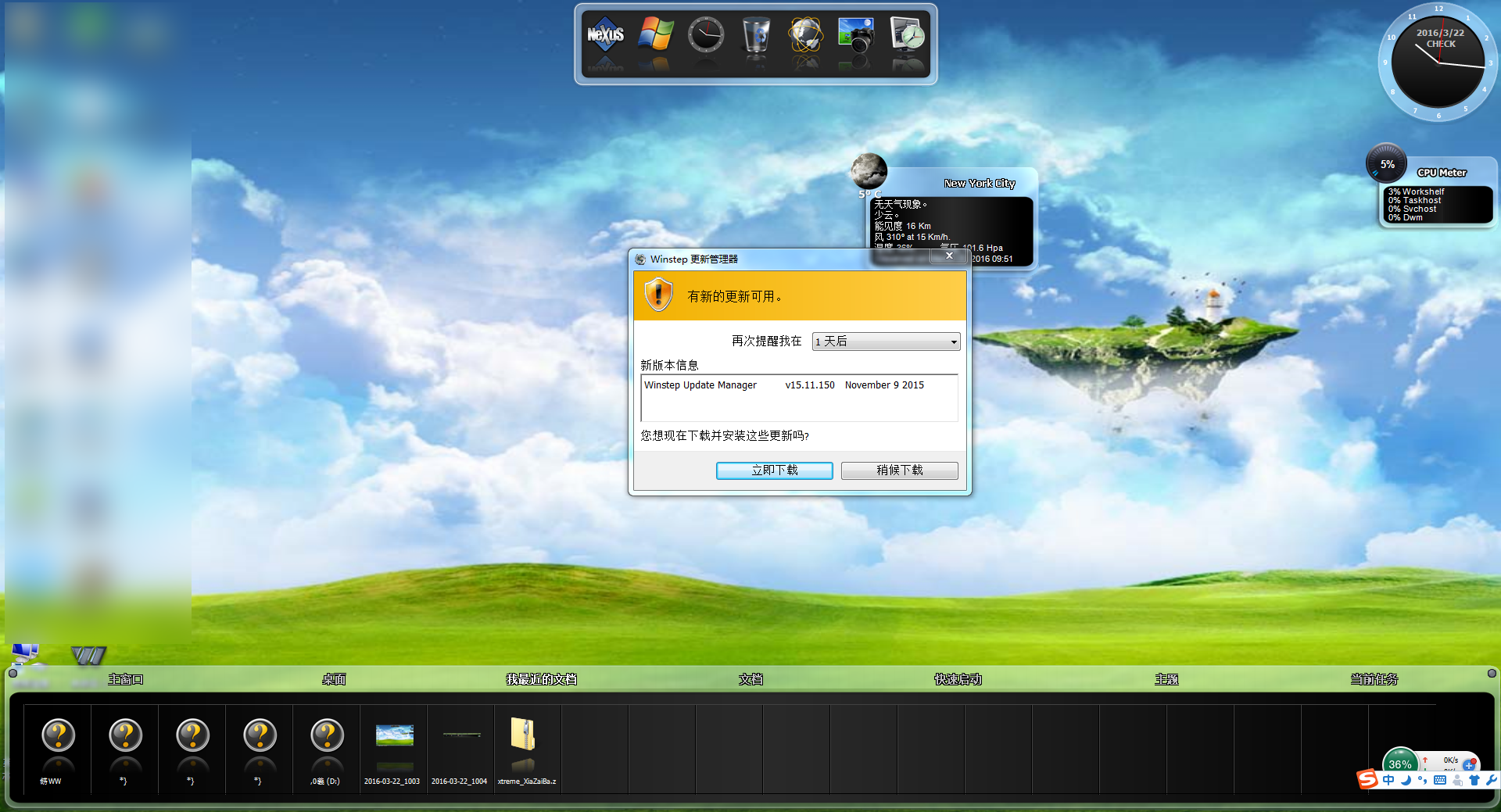1501x812 pixels.
Task: Switch to the 文档 shelf tab
Action: 750,680
